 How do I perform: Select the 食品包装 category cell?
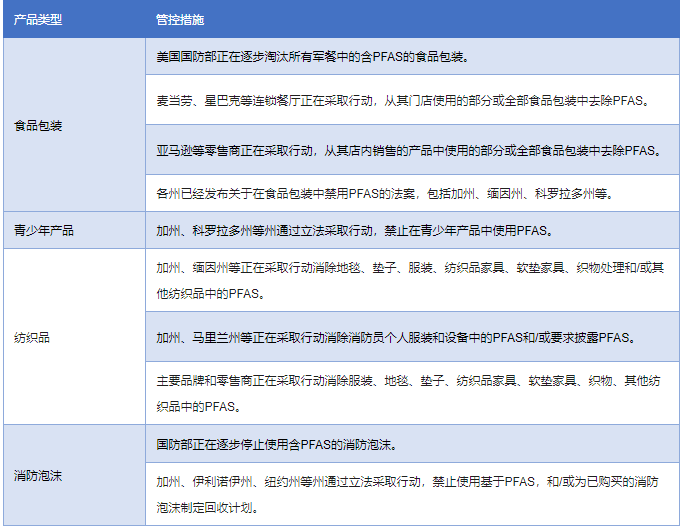coord(38,127)
